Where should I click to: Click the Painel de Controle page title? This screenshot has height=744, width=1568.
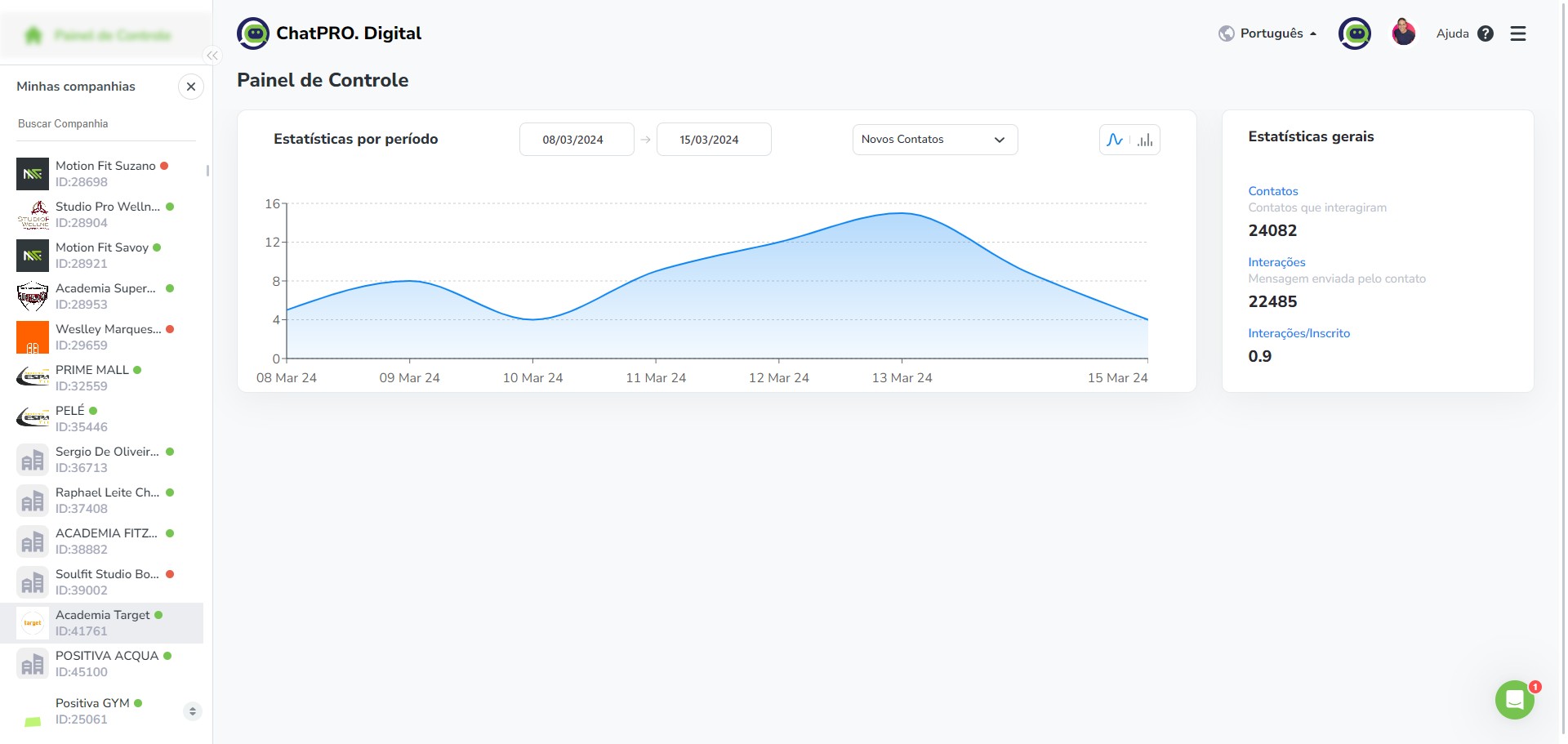click(x=323, y=80)
